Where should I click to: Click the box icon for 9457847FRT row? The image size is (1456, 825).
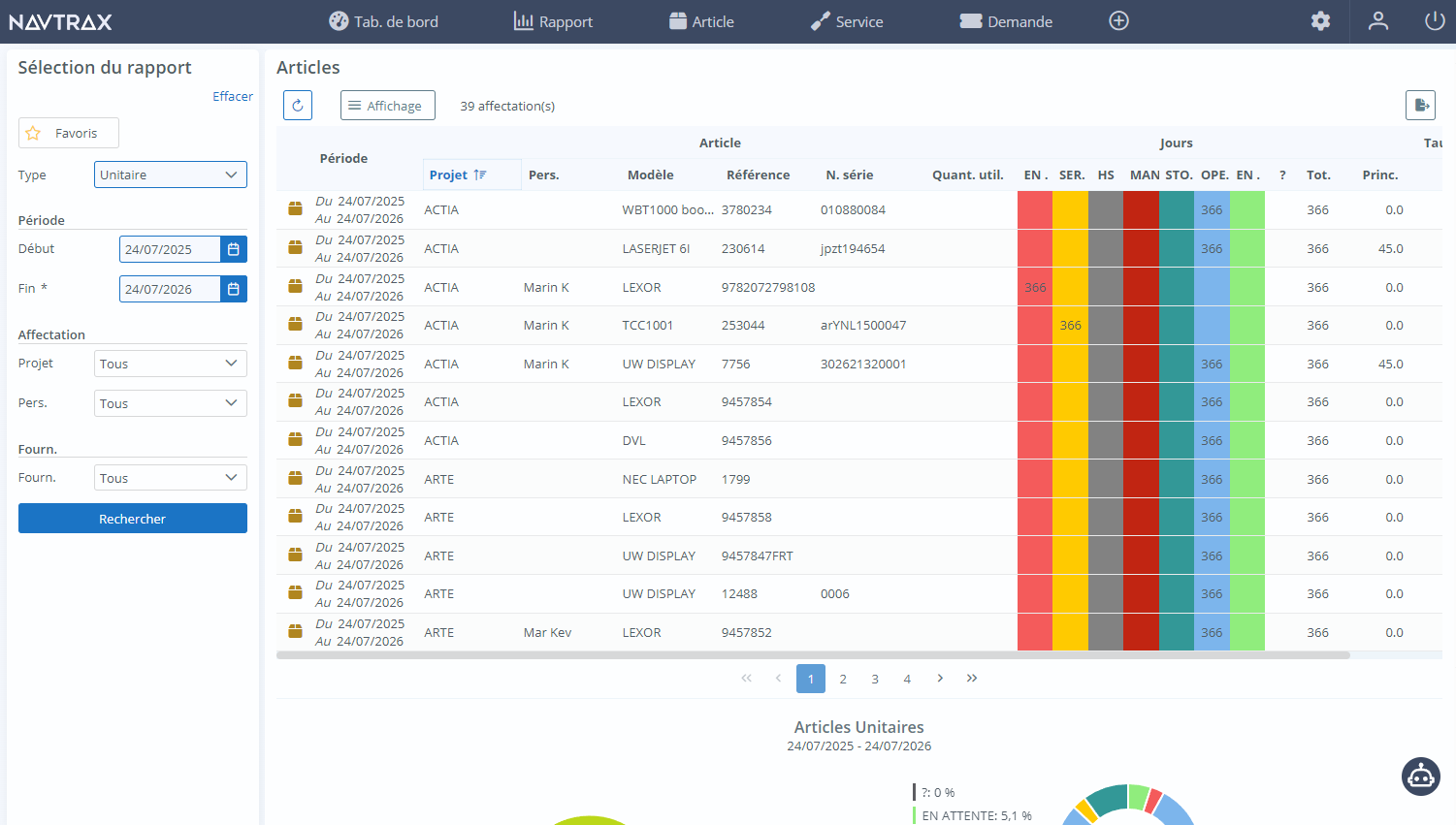pyautogui.click(x=296, y=555)
